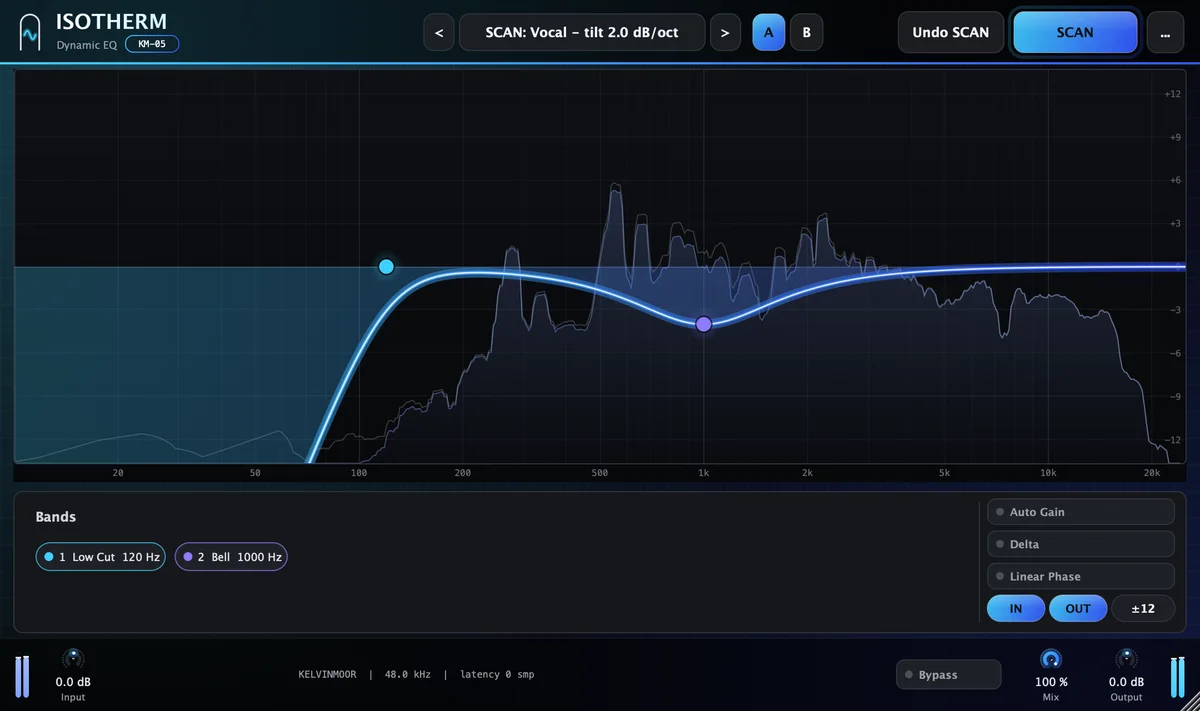Change the ±12 display range

1143,608
